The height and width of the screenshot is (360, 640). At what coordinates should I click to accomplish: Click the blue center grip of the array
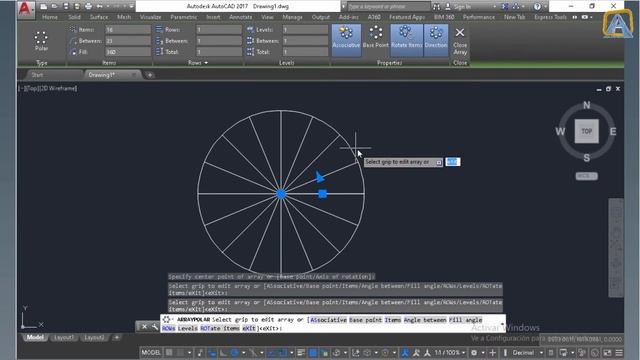tap(281, 194)
